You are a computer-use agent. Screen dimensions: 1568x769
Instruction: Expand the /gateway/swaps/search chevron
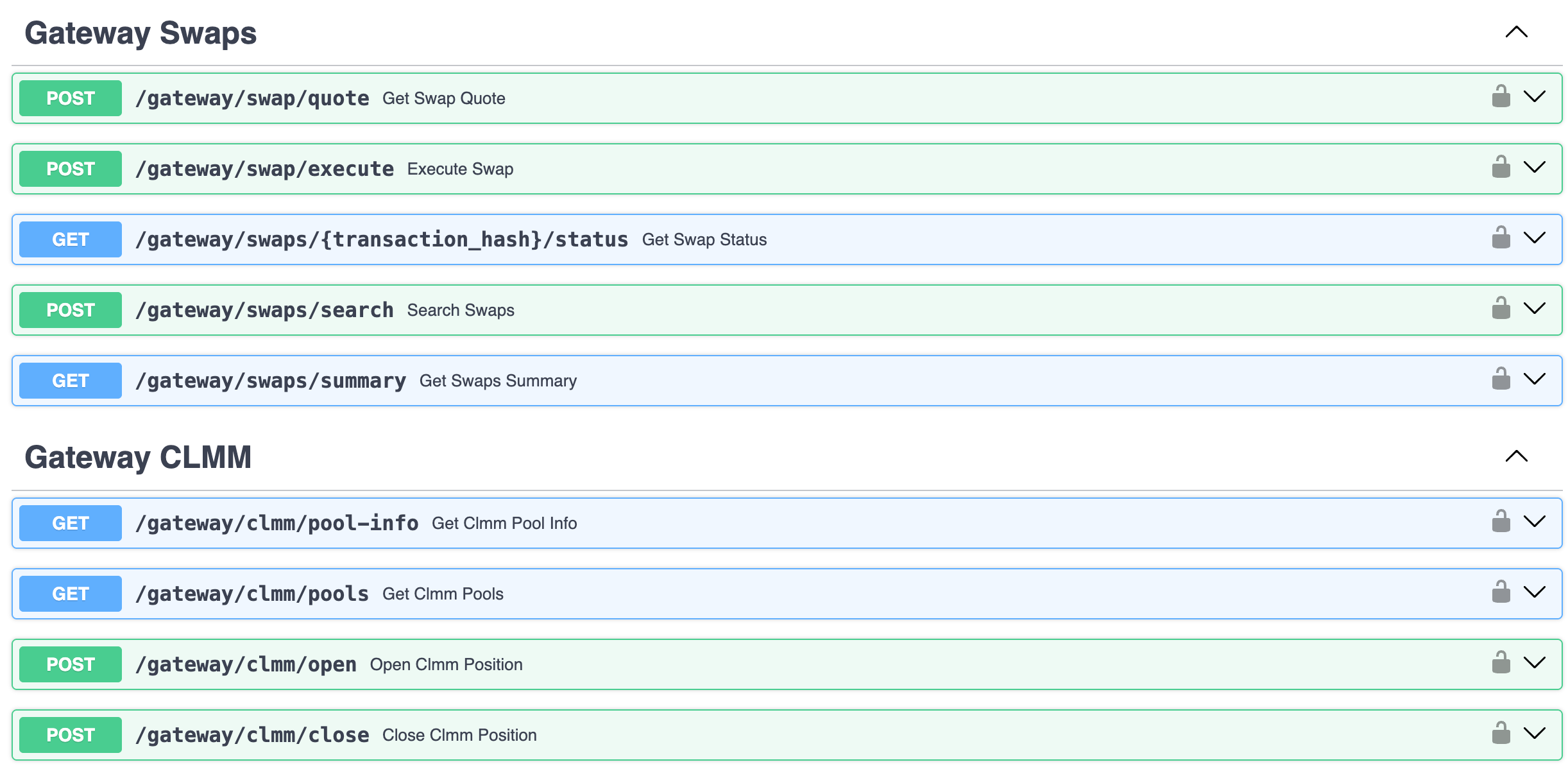1535,309
